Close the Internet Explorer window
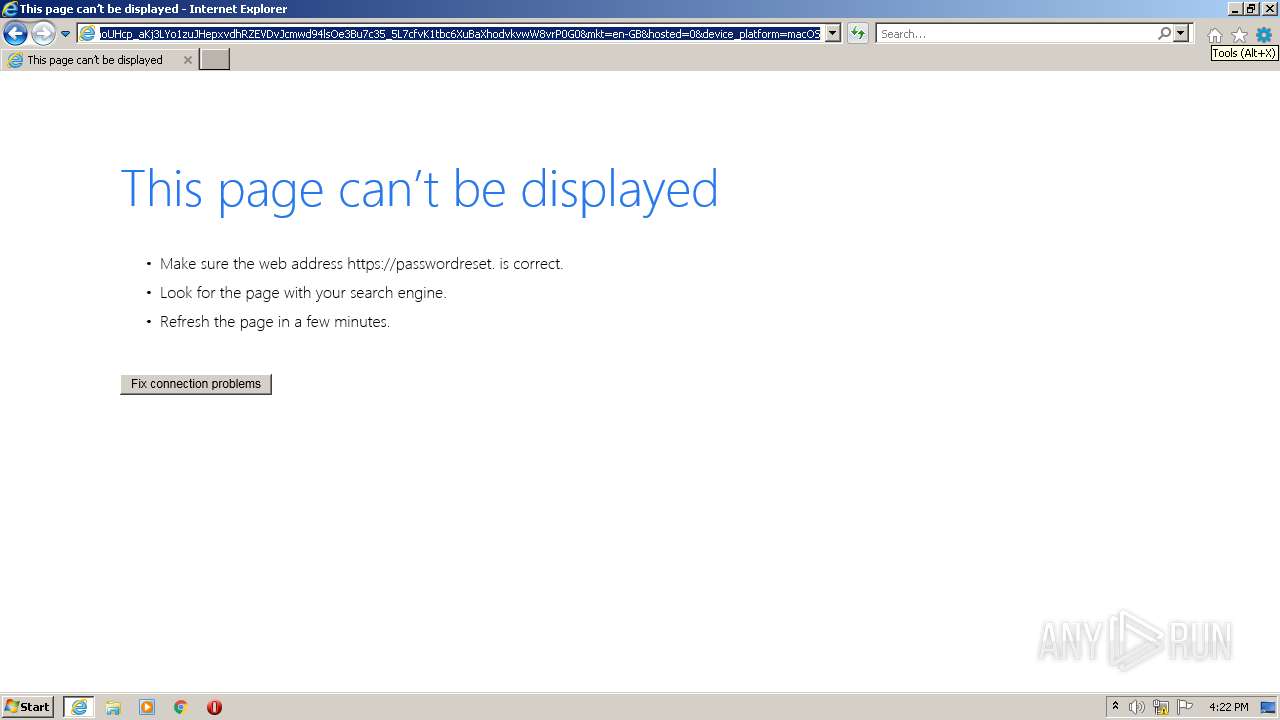Image resolution: width=1280 pixels, height=720 pixels. pyautogui.click(x=1269, y=8)
